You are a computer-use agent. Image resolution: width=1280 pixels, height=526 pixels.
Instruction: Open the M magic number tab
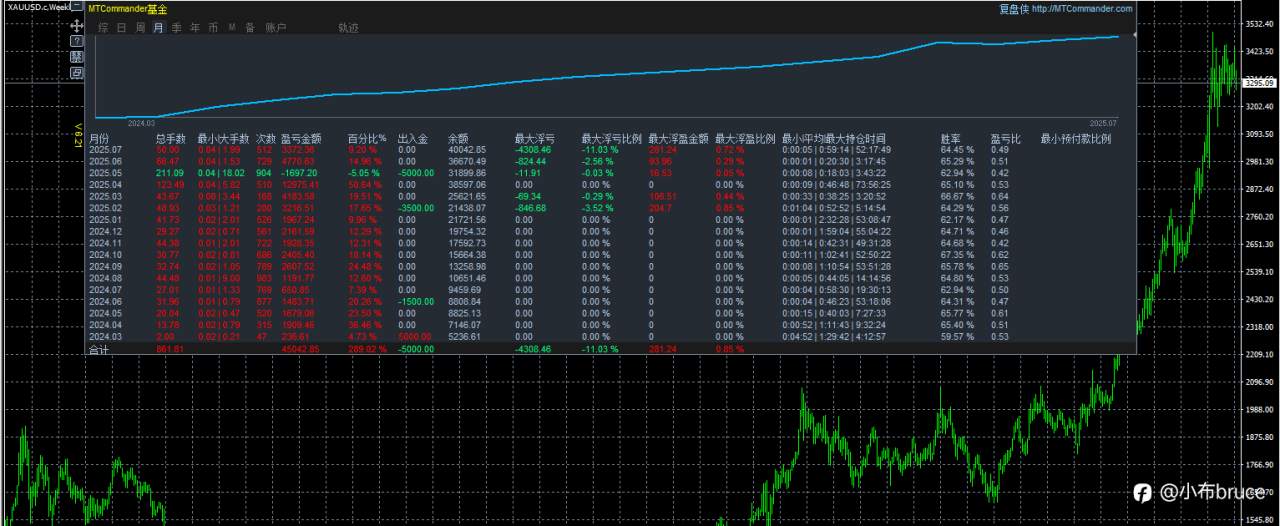232,28
